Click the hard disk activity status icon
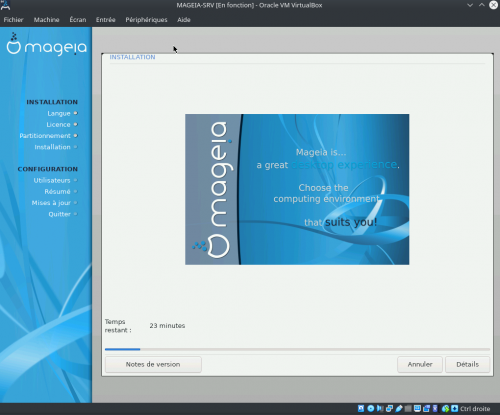This screenshot has height=415, width=500. 361,408
